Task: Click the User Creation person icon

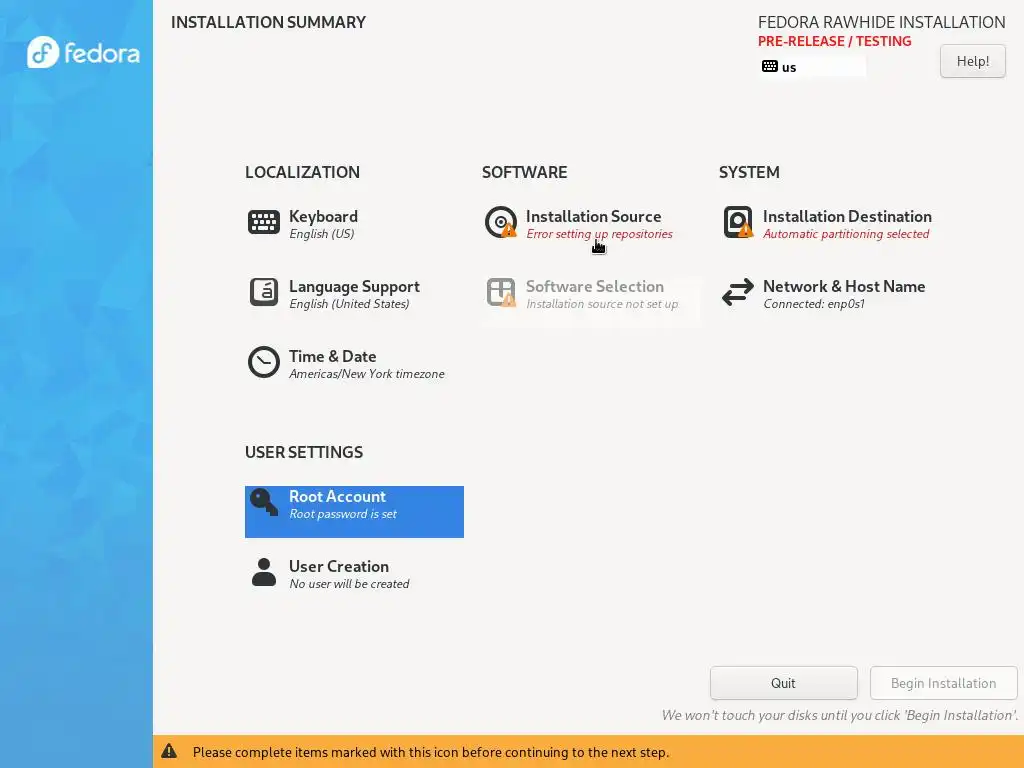Action: 264,572
